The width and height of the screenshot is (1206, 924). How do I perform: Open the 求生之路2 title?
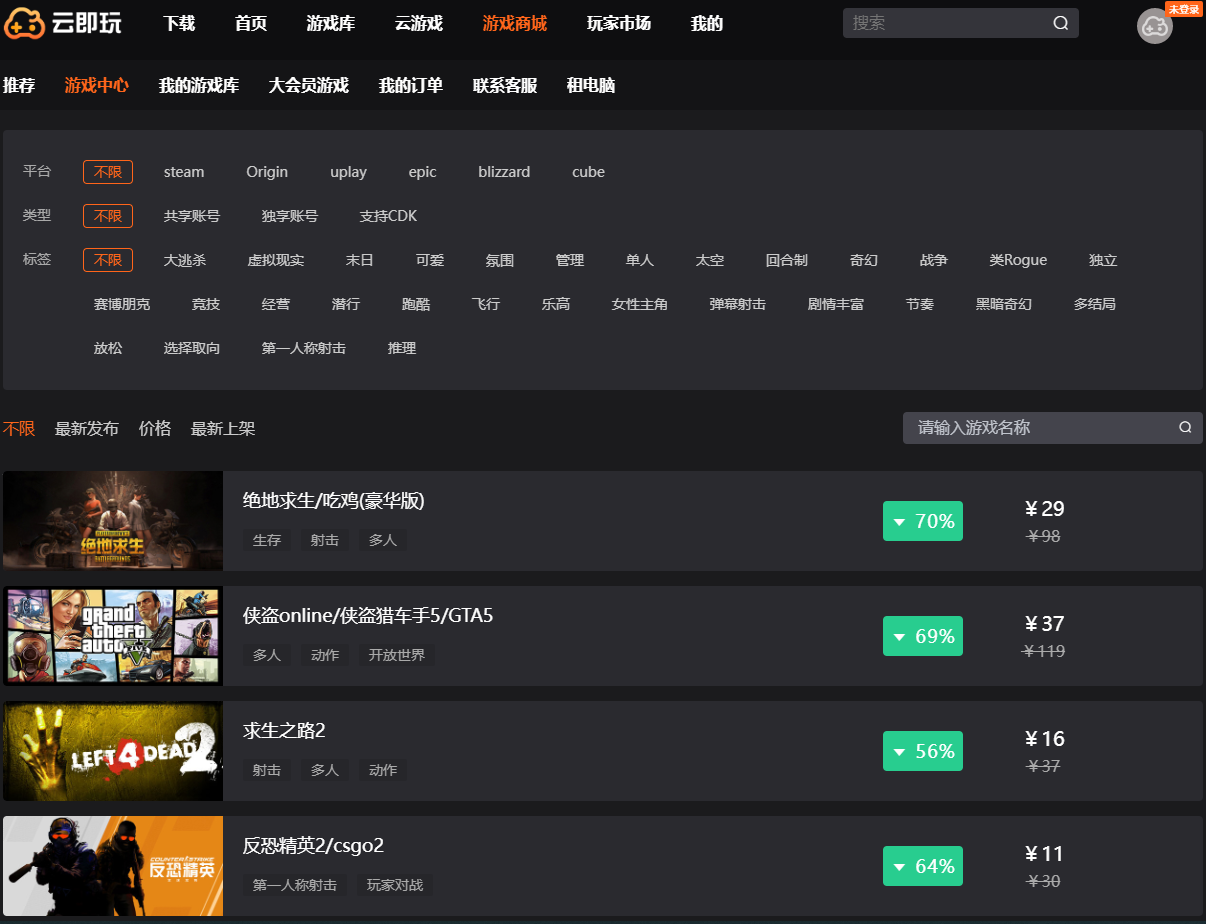[284, 731]
